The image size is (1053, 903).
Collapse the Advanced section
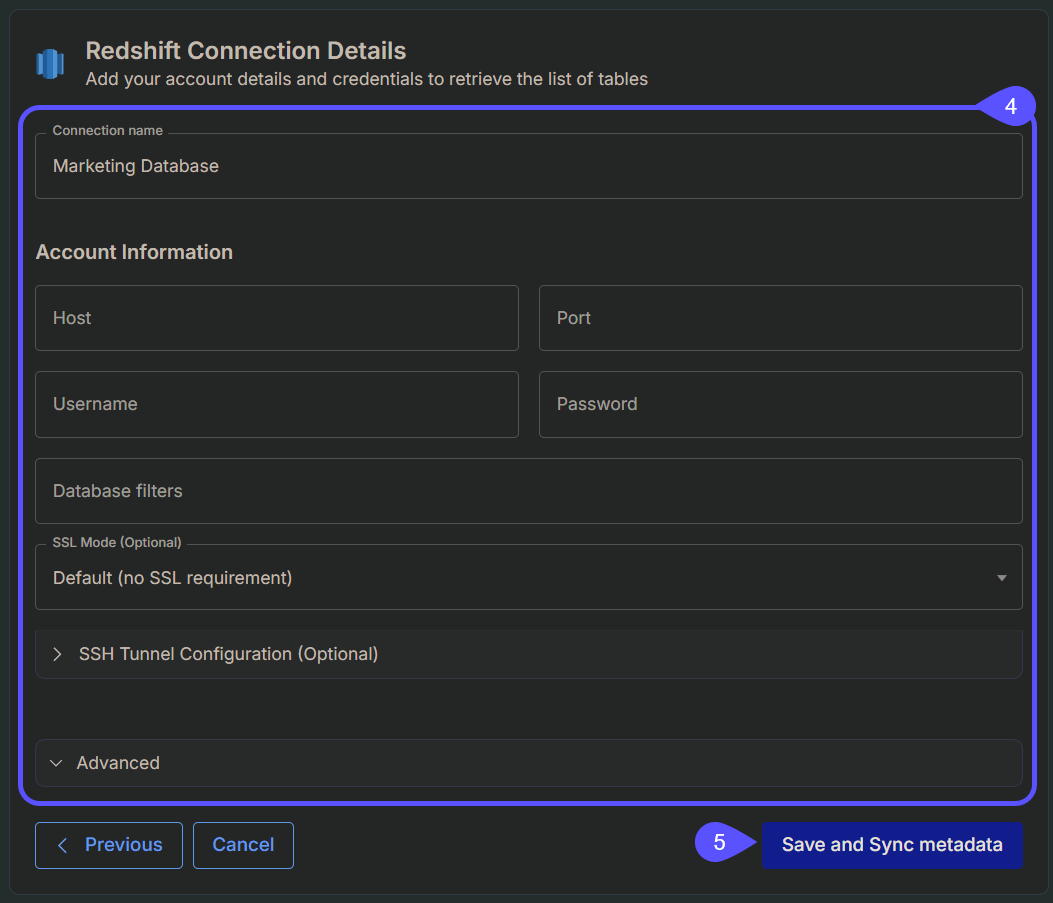[x=529, y=763]
